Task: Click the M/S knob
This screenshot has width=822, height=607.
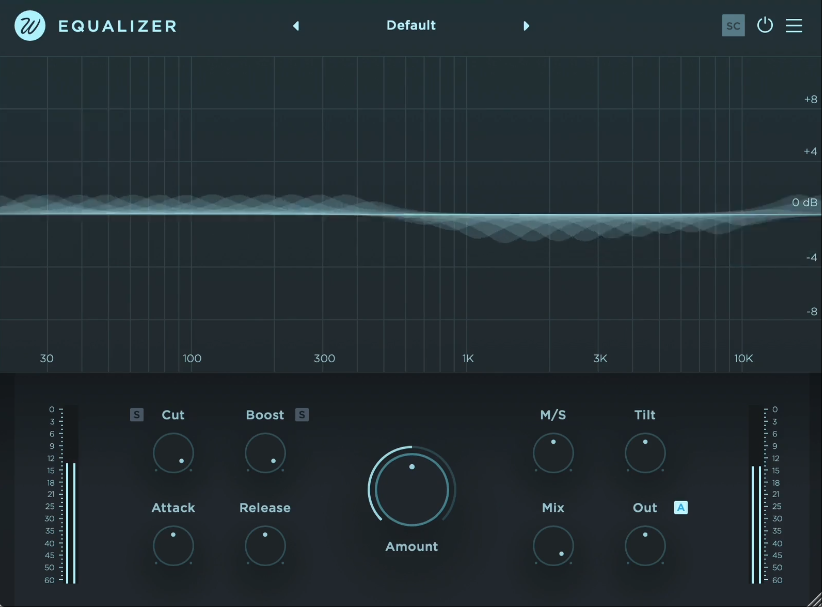Action: pos(553,454)
